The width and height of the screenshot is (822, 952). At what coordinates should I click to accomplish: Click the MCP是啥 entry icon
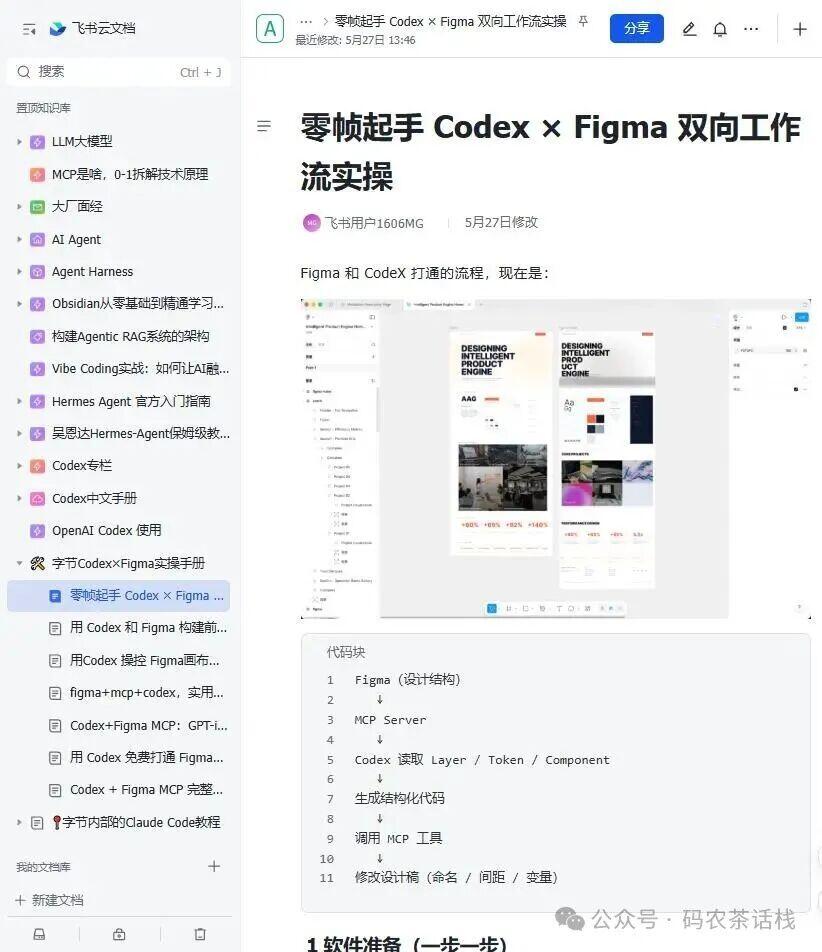click(37, 174)
